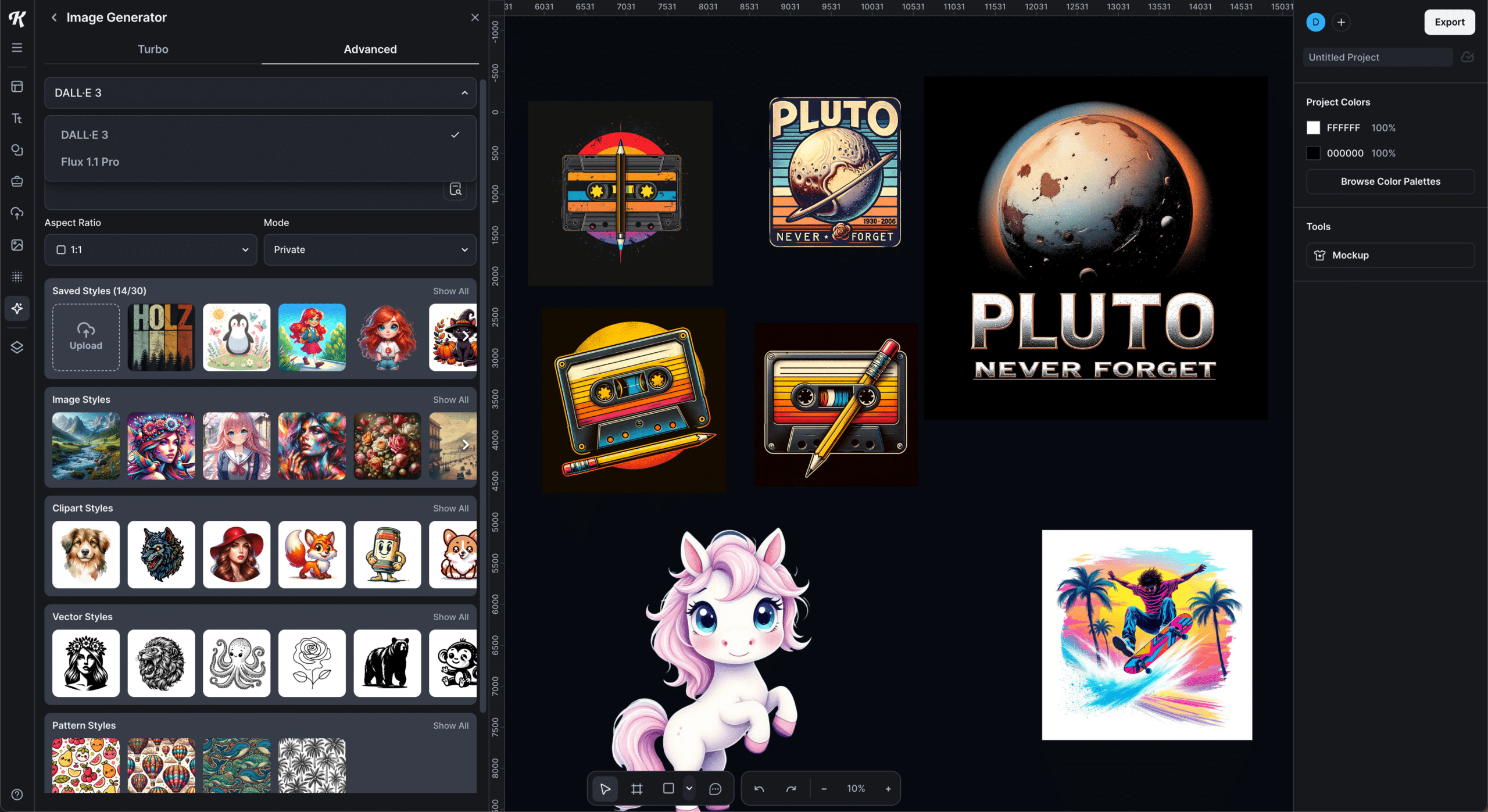Click Browse Color Palettes button
The image size is (1488, 812).
point(1390,181)
